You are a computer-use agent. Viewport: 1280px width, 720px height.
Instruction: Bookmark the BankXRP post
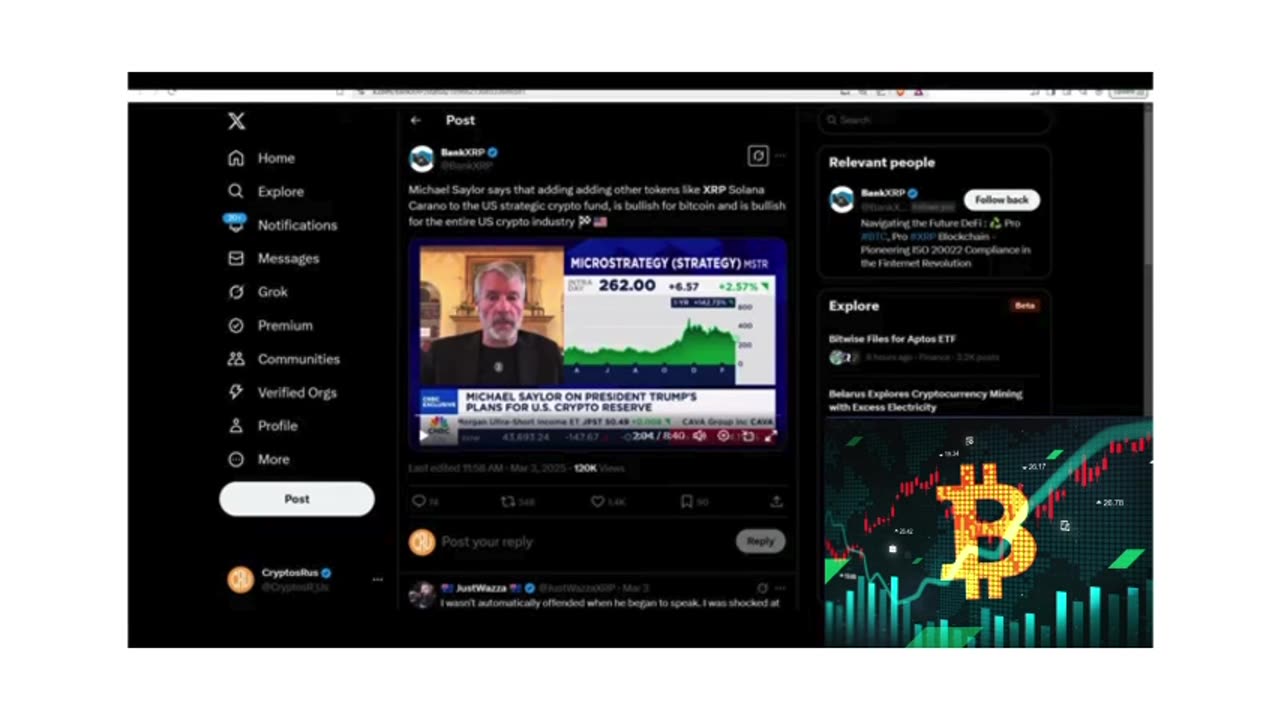click(x=686, y=502)
